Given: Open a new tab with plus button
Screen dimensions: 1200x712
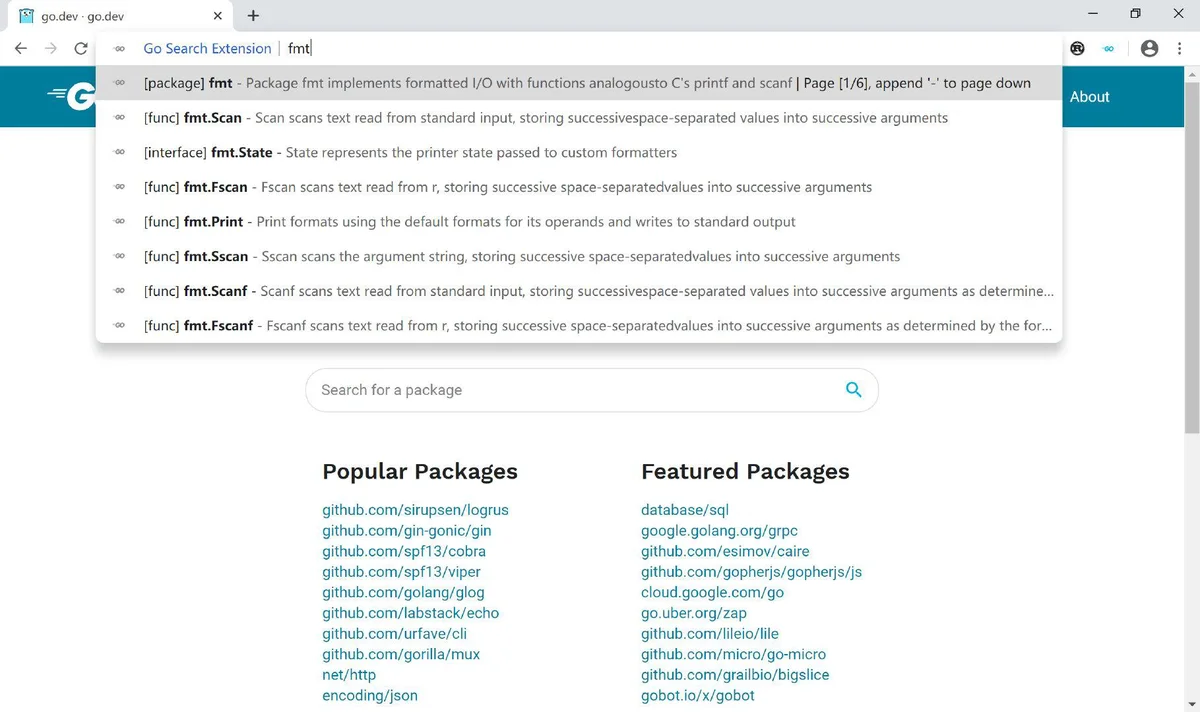Looking at the screenshot, I should point(253,15).
